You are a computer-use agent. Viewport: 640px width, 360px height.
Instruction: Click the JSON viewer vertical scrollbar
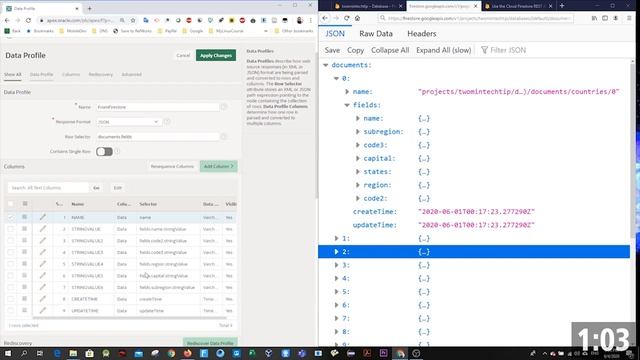point(633,151)
